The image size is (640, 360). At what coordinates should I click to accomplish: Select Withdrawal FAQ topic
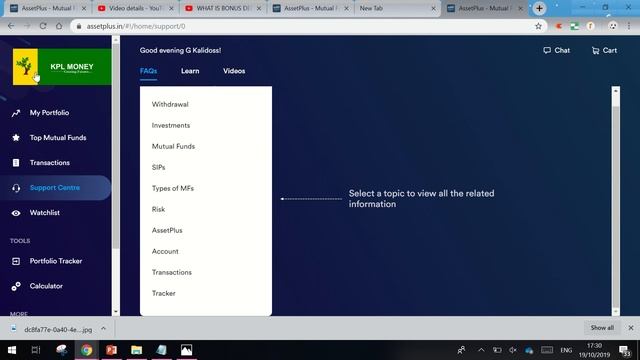[170, 104]
